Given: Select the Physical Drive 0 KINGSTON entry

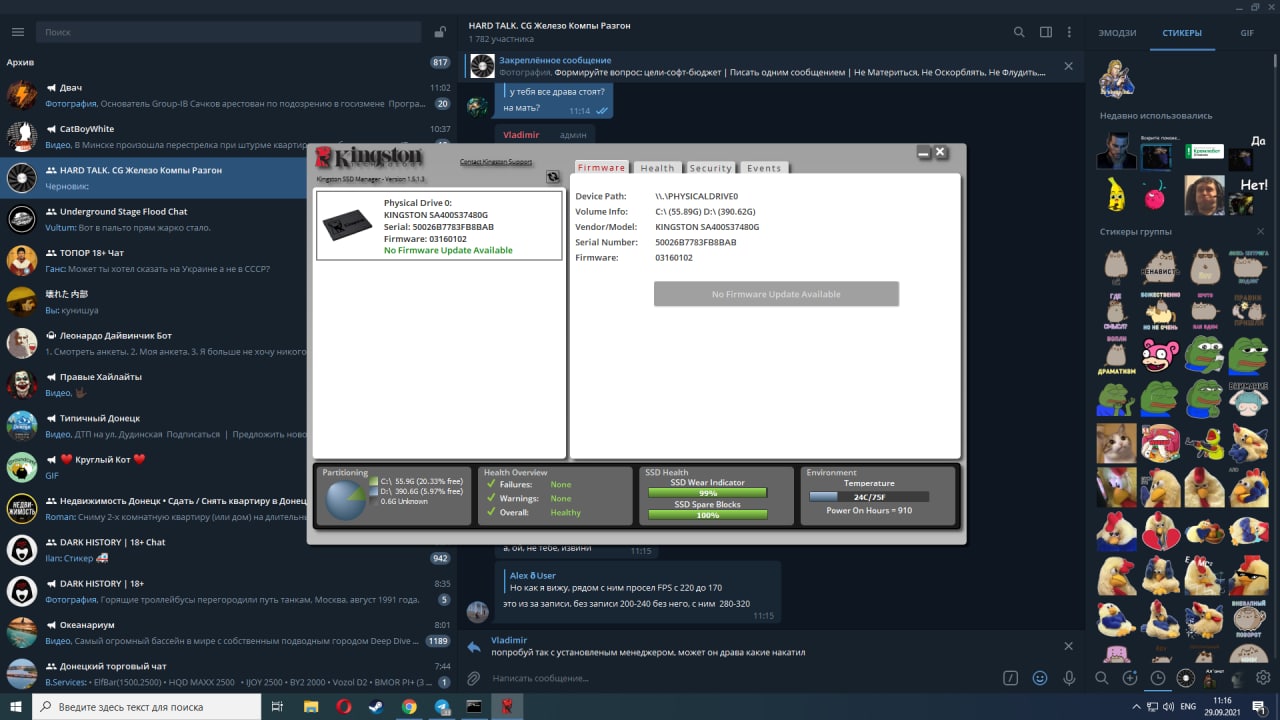Looking at the screenshot, I should 439,226.
